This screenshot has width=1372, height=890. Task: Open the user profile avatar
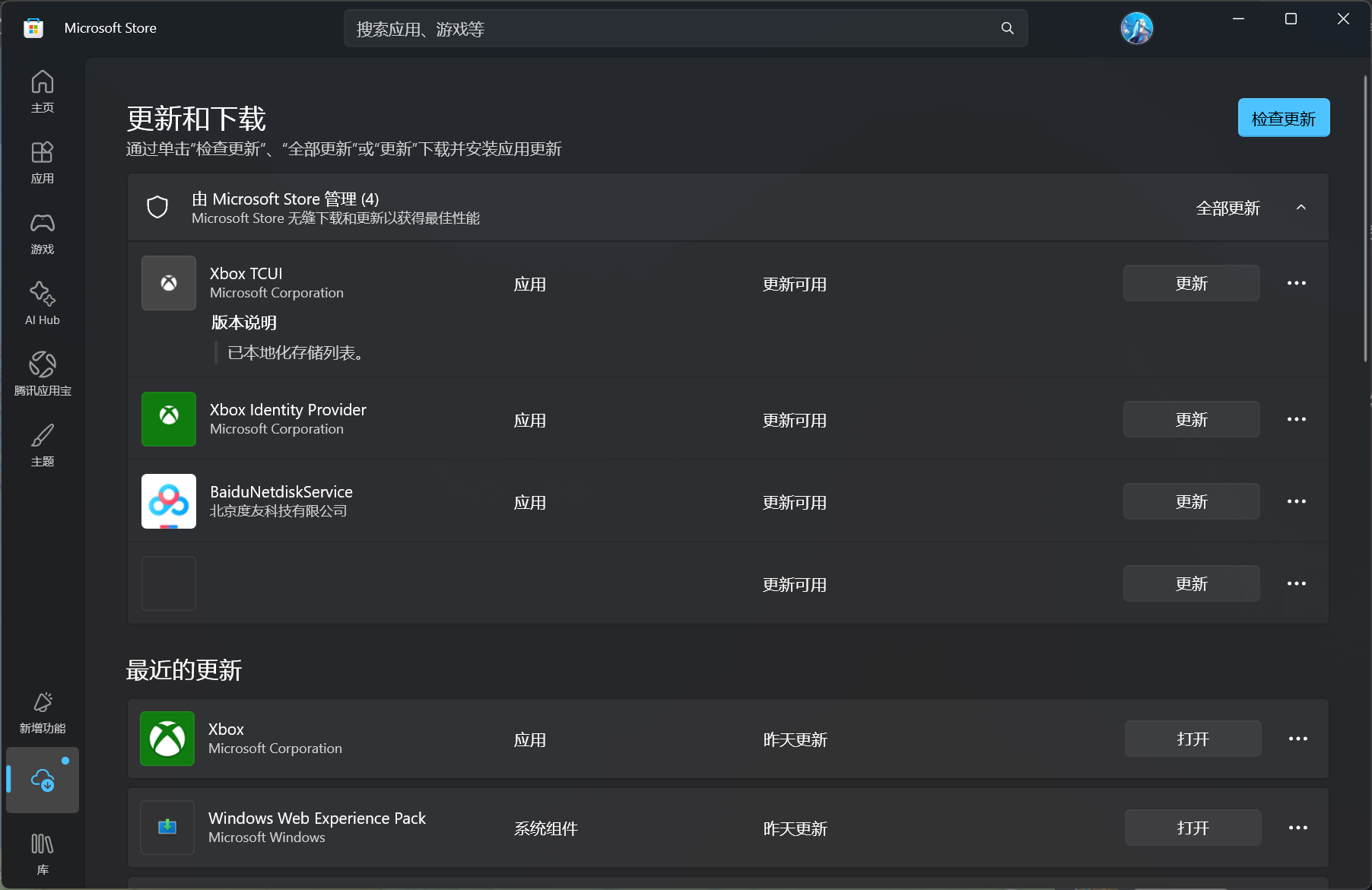tap(1137, 28)
